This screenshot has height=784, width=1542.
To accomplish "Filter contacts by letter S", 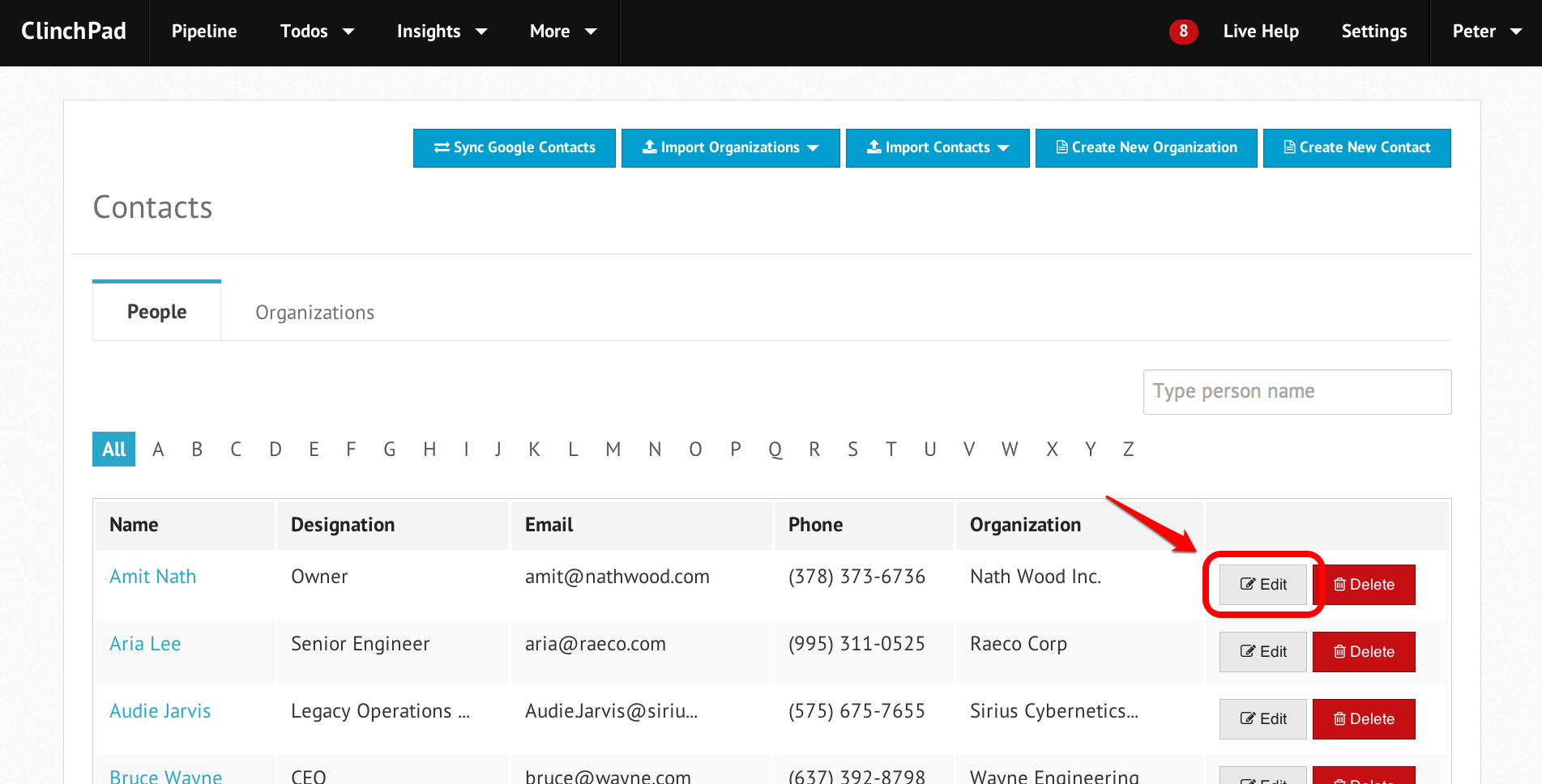I will (x=852, y=450).
